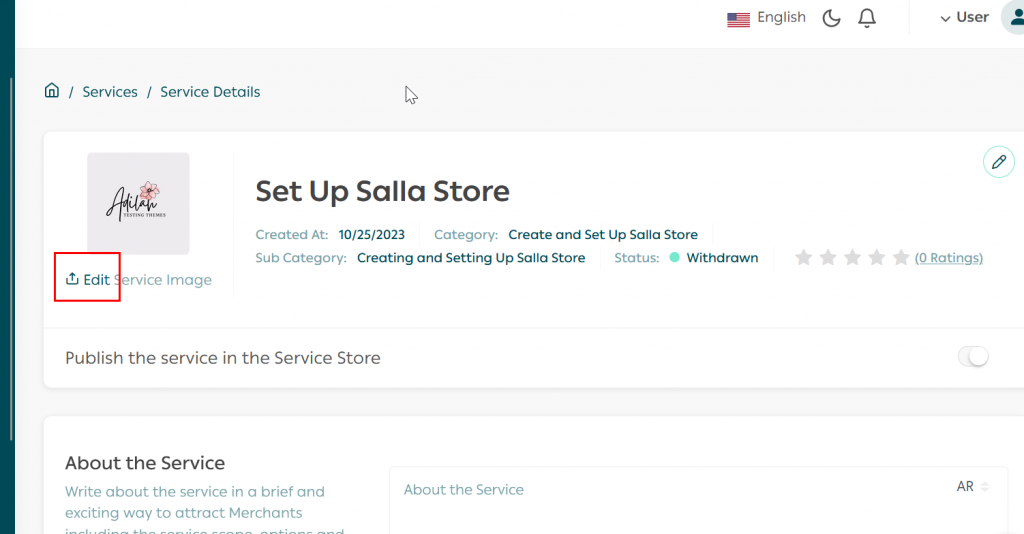Enable Publish the service in Service Store toggle
1024x534 pixels.
(972, 357)
